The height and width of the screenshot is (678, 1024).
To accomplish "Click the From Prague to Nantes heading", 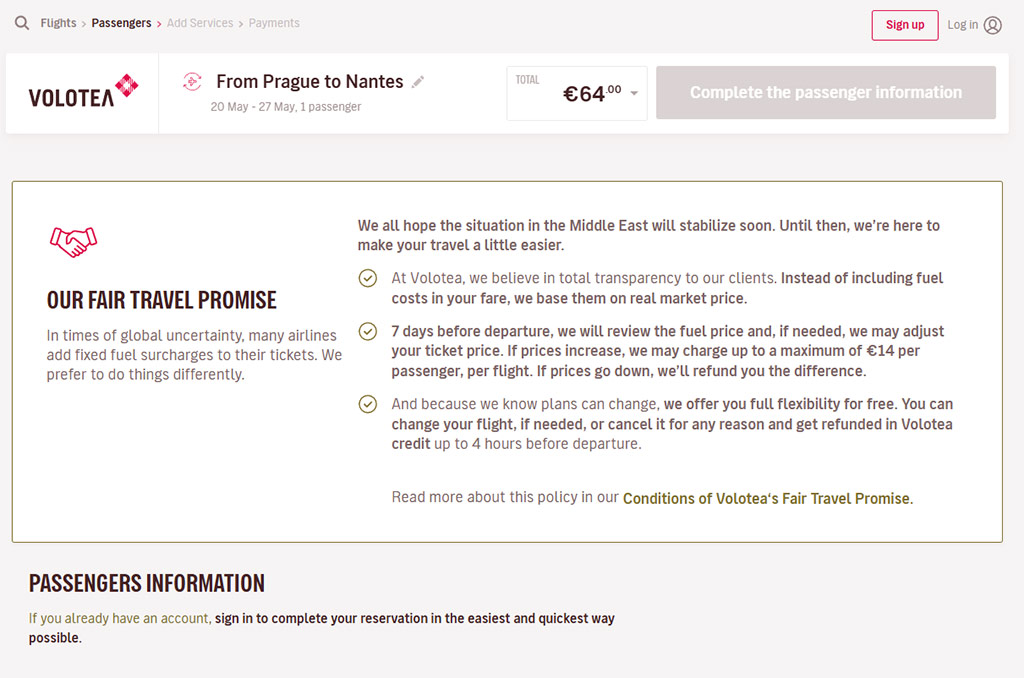I will [310, 82].
